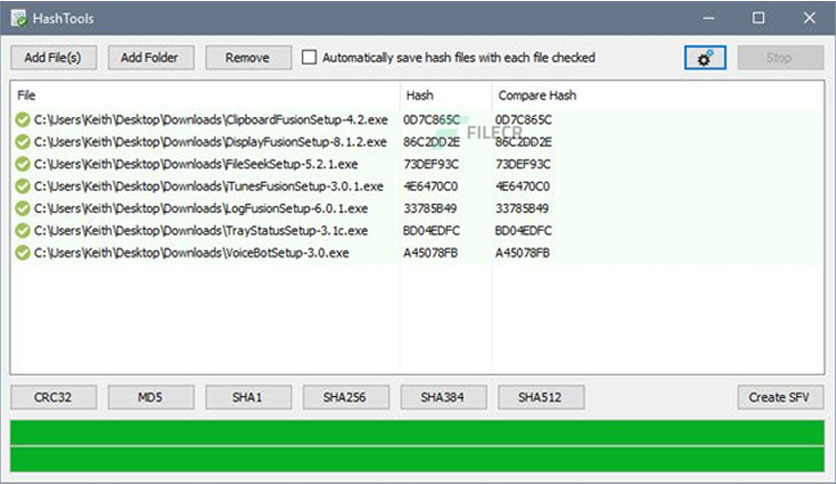Select the iTunesFusionSetup-3.0.1.exe file path
This screenshot has height=484, width=836.
(208, 187)
